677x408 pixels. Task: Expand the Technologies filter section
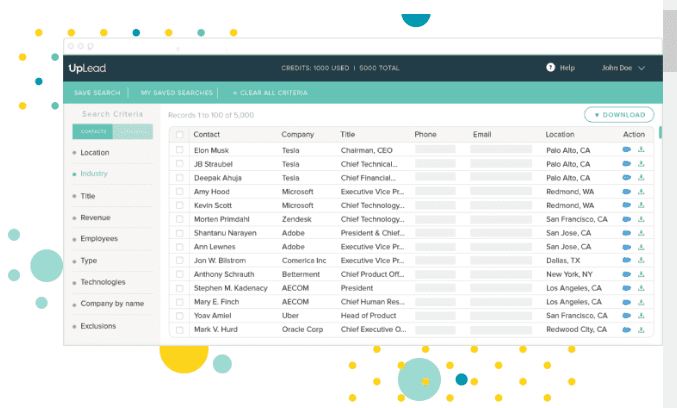point(103,282)
